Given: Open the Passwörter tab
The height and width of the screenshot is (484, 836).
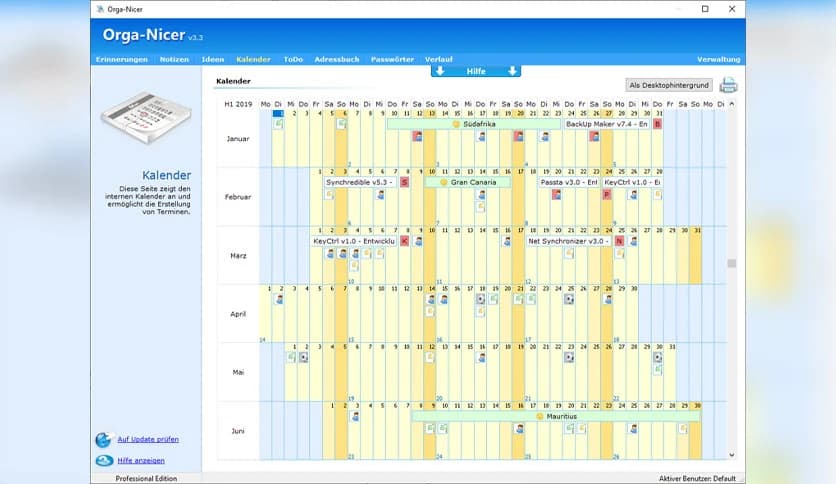Looking at the screenshot, I should click(392, 59).
